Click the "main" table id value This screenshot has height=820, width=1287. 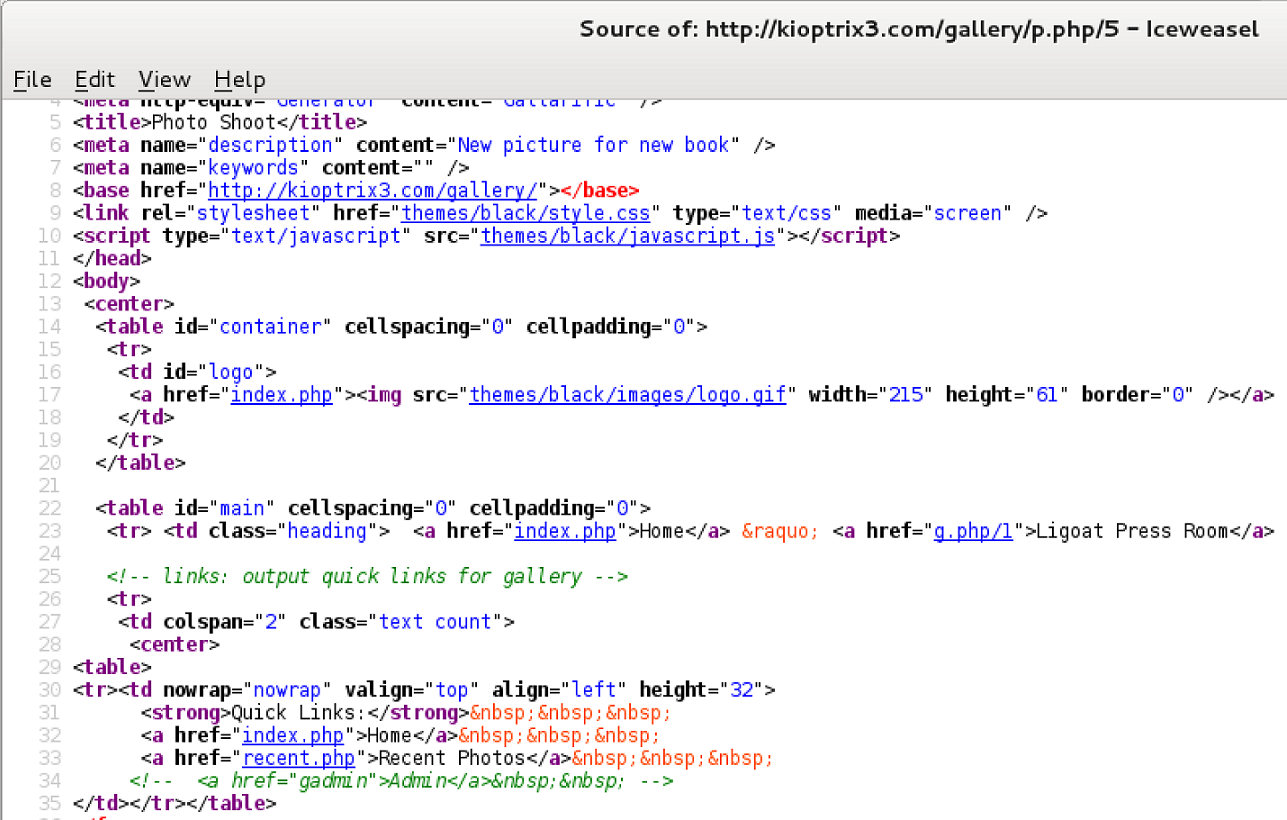[242, 508]
